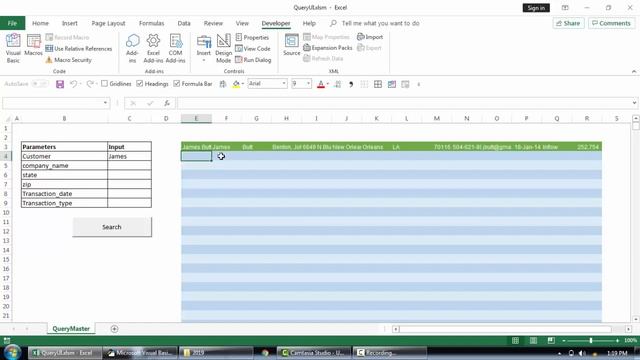
Task: Click the Insert Function fx icon
Action: pyautogui.click(x=167, y=103)
